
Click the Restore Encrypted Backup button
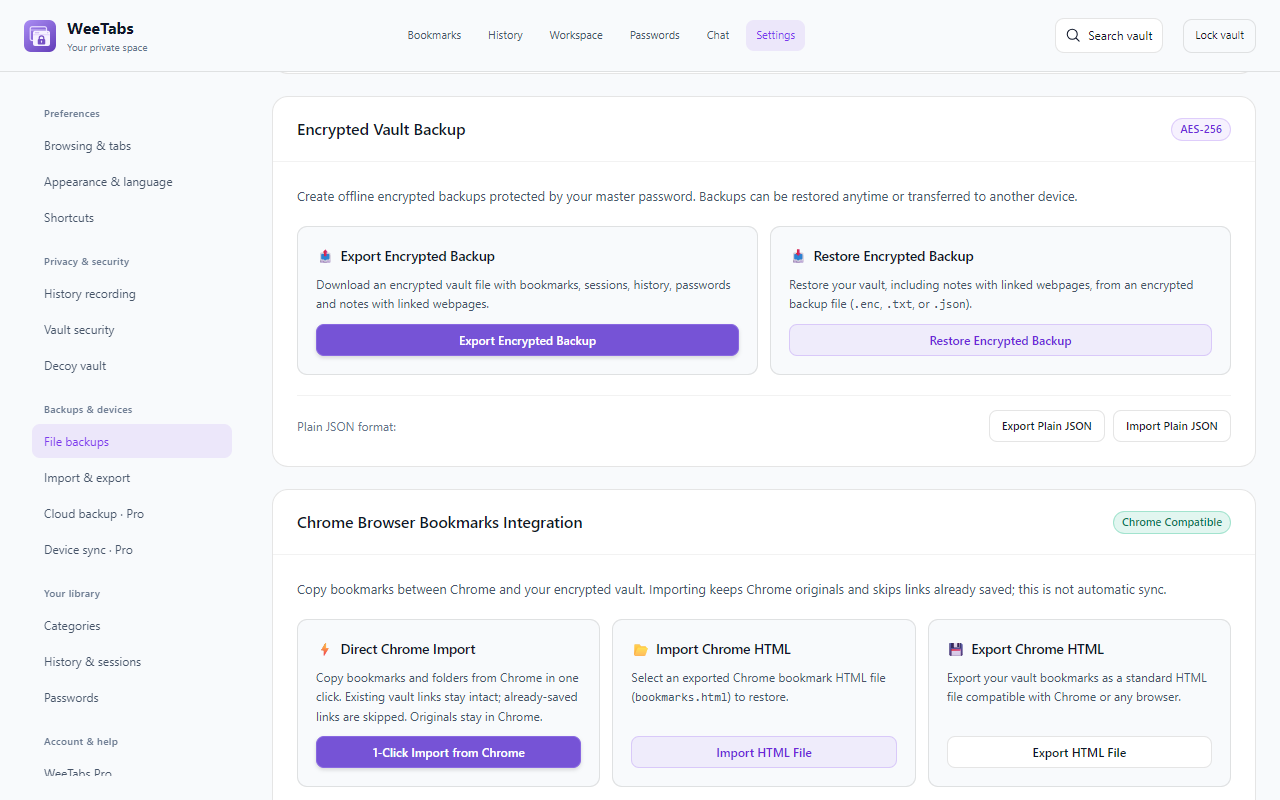coord(1000,340)
